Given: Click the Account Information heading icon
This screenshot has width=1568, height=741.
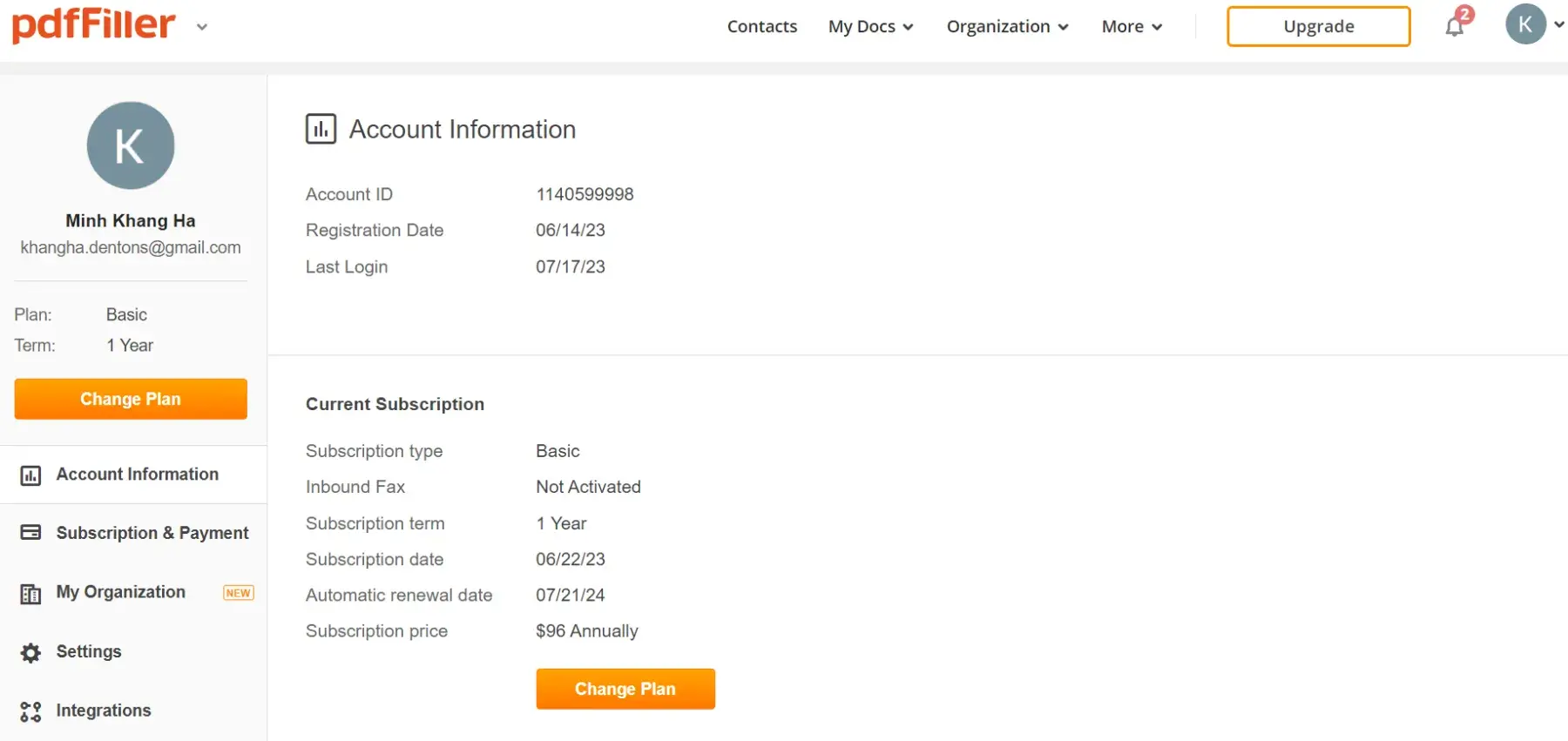Looking at the screenshot, I should 321,129.
